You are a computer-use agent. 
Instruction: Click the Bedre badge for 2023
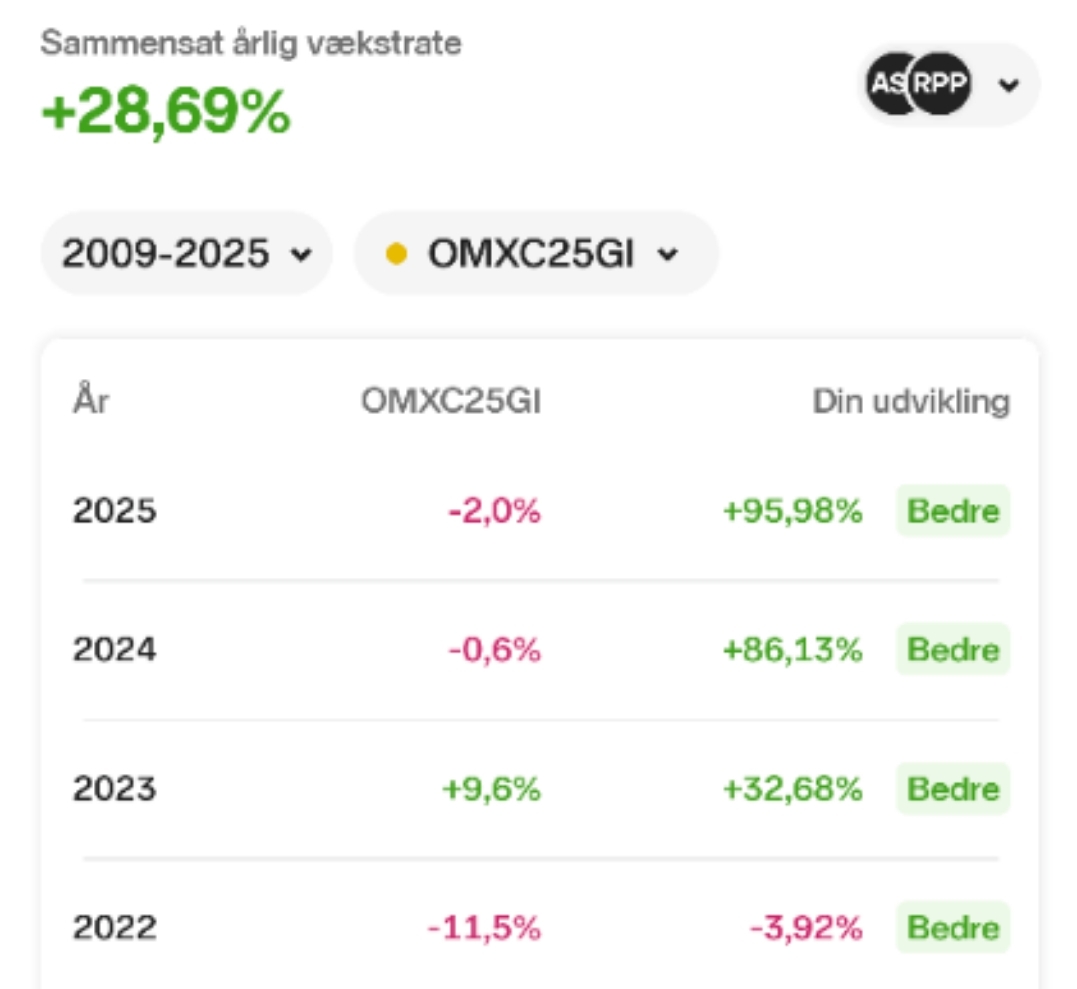[x=953, y=788]
